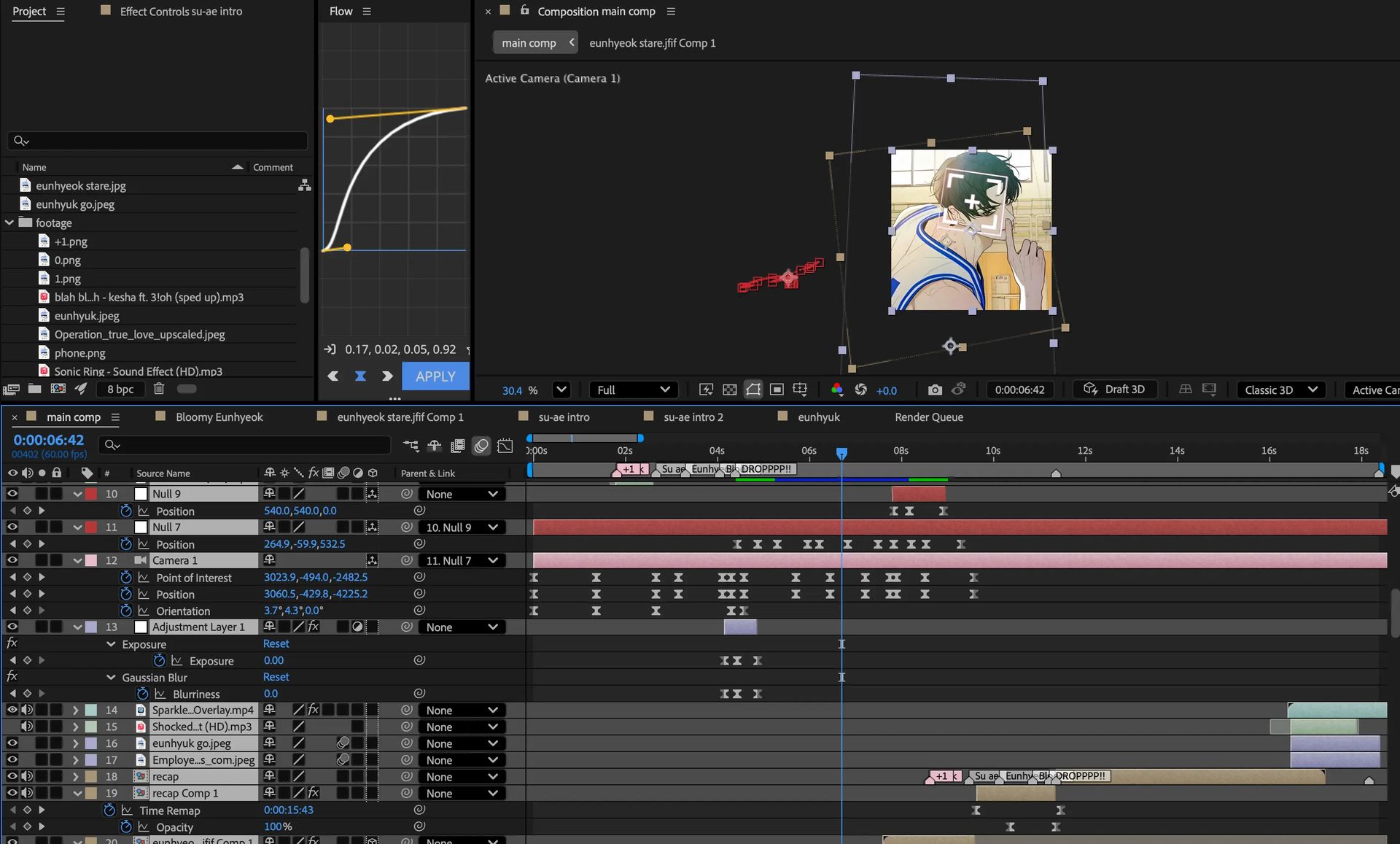The width and height of the screenshot is (1400, 844).
Task: Open Camera 1 parent dropdown '11. Null 7'
Action: coord(462,560)
